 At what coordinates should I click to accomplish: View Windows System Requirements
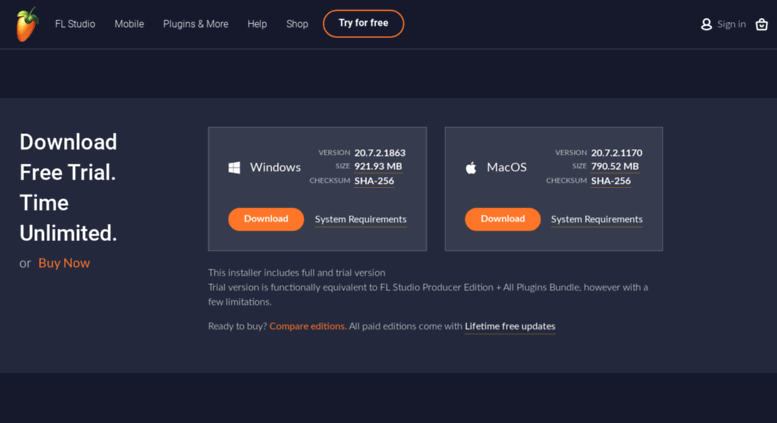point(360,219)
